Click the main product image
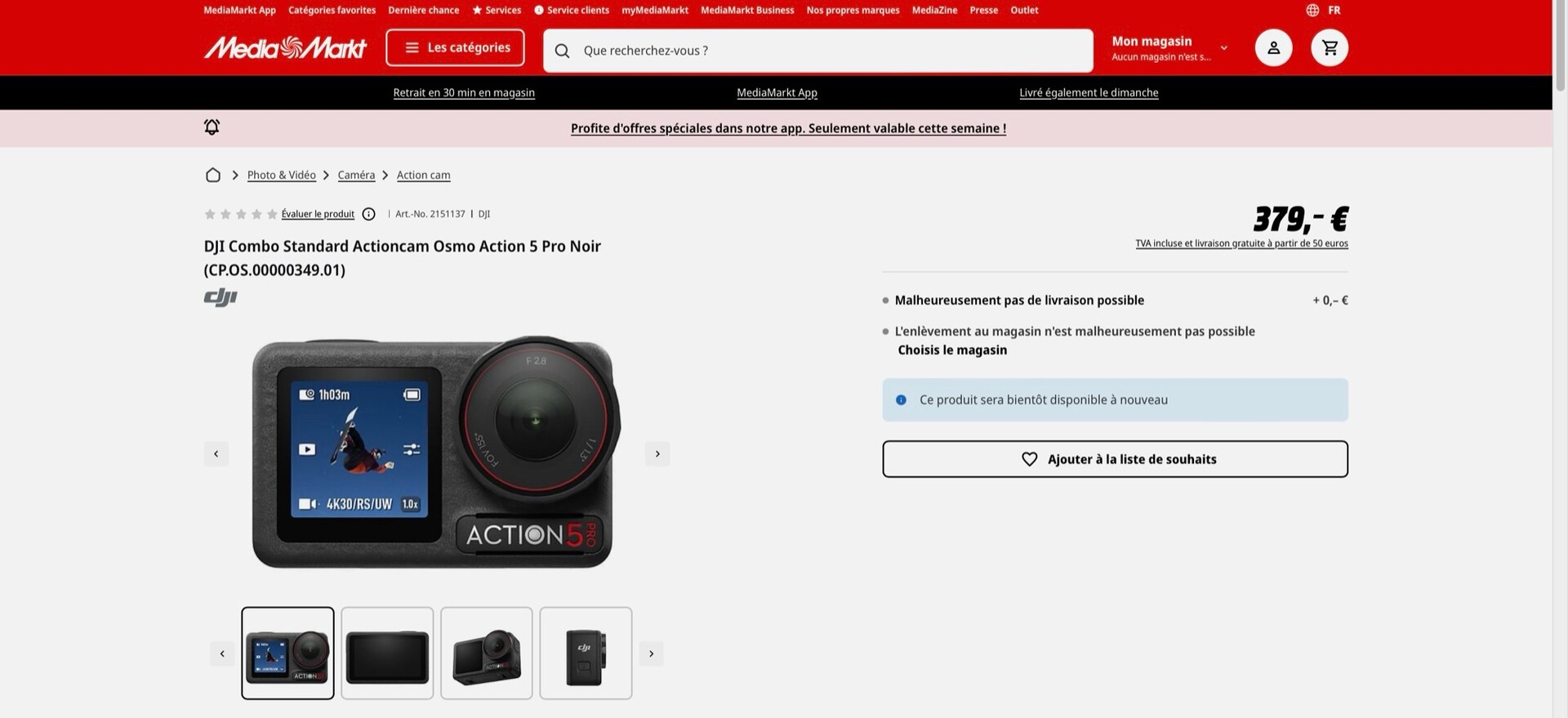The height and width of the screenshot is (718, 1568). pyautogui.click(x=436, y=453)
